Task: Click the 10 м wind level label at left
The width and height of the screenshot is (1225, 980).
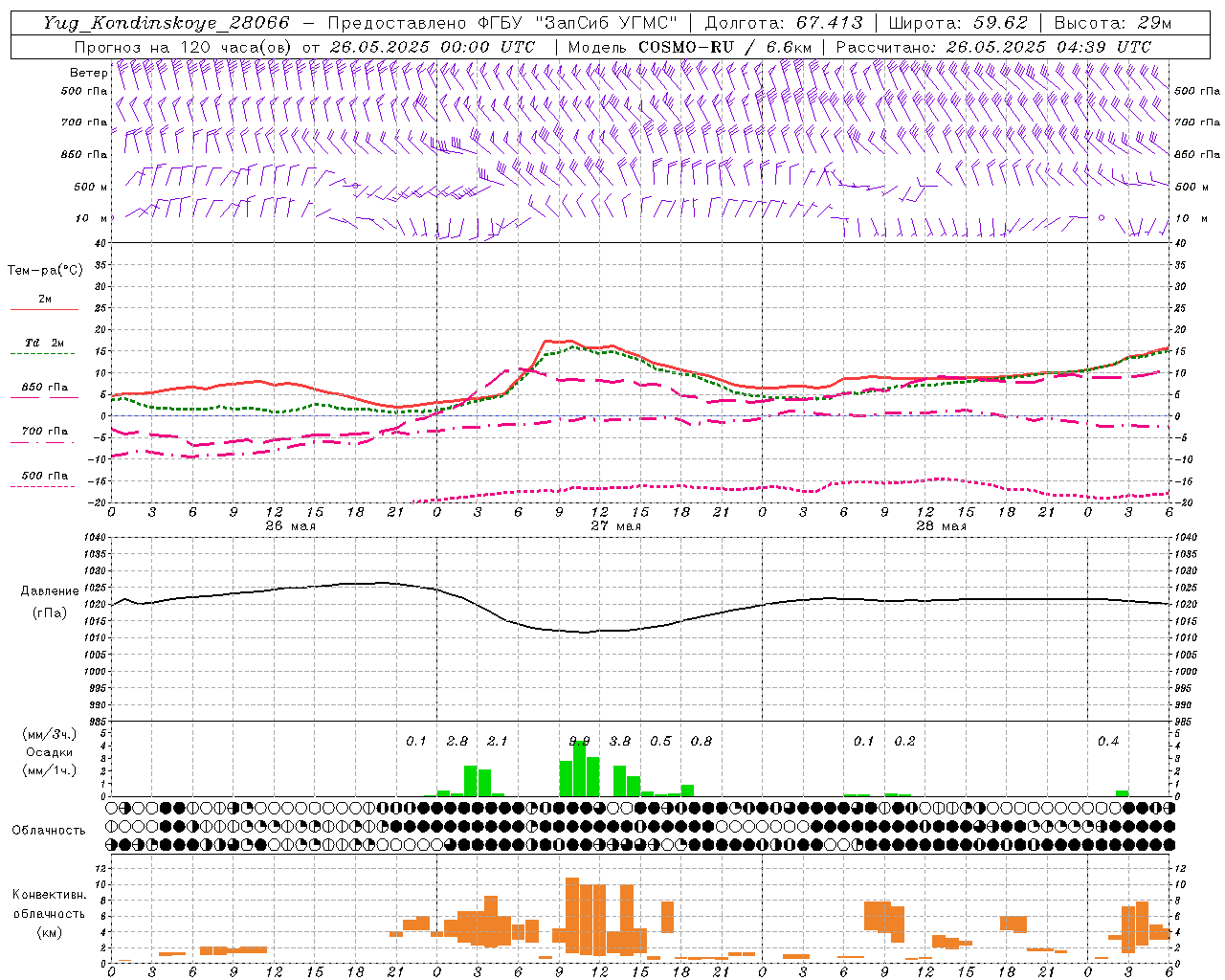Action: pos(91,218)
